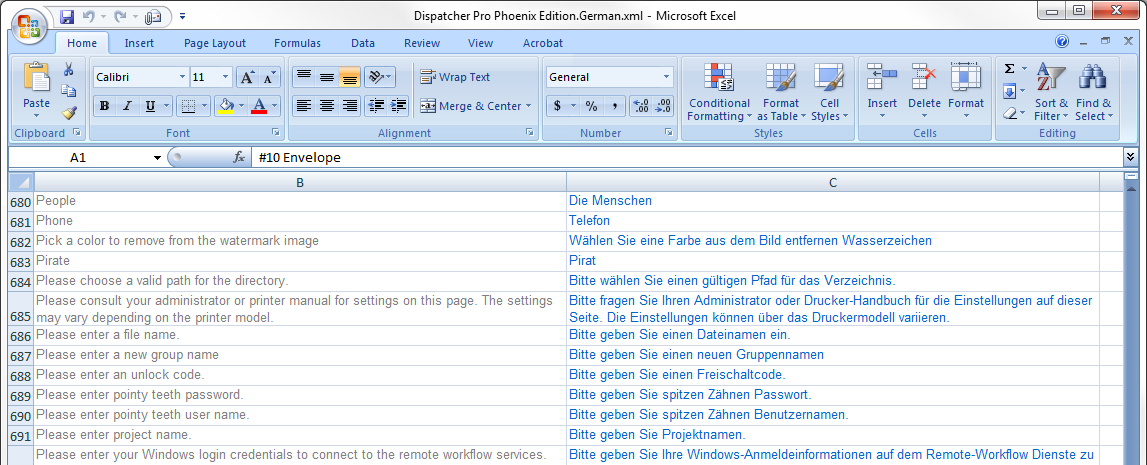Open Acrobat tab

point(543,43)
